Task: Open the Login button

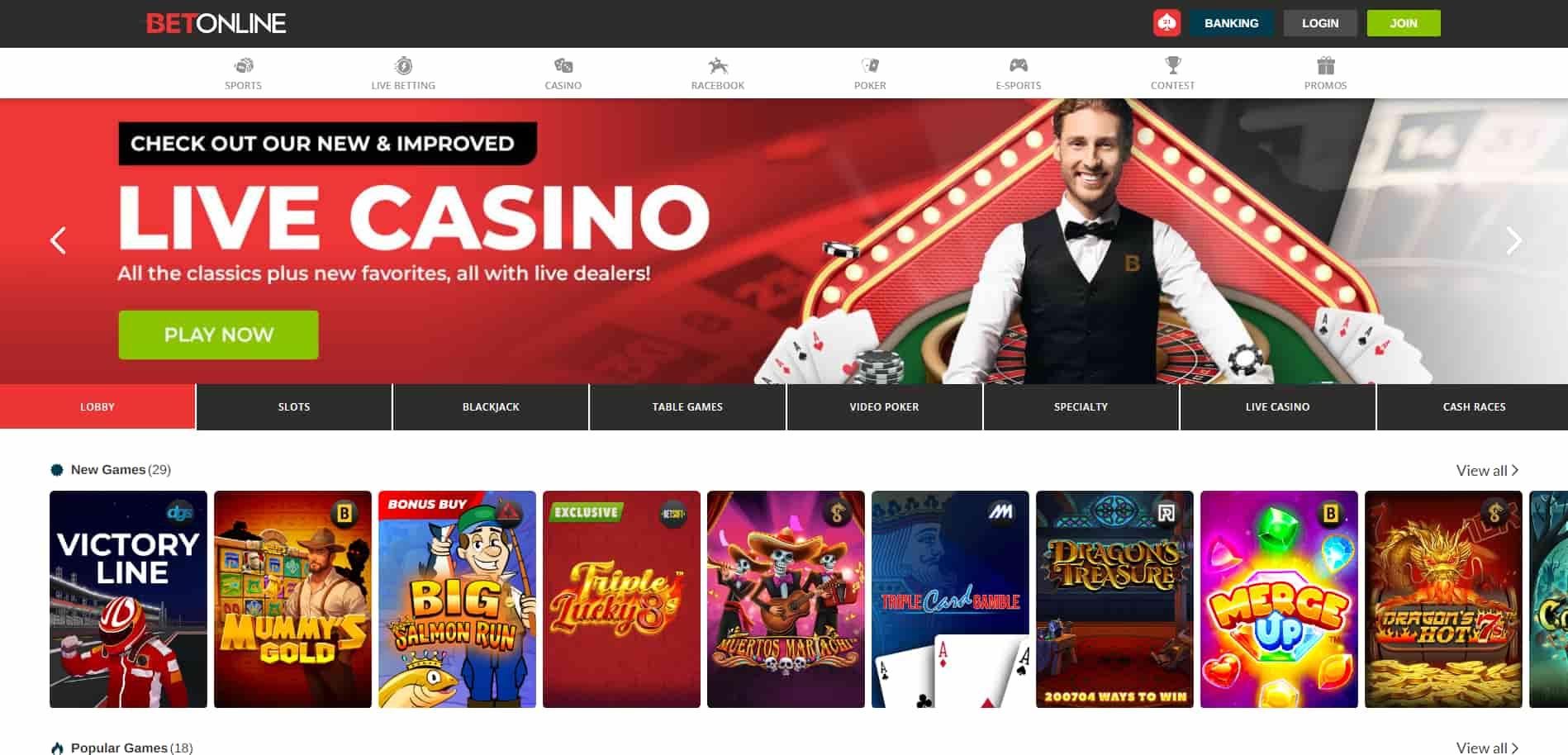Action: (x=1320, y=23)
